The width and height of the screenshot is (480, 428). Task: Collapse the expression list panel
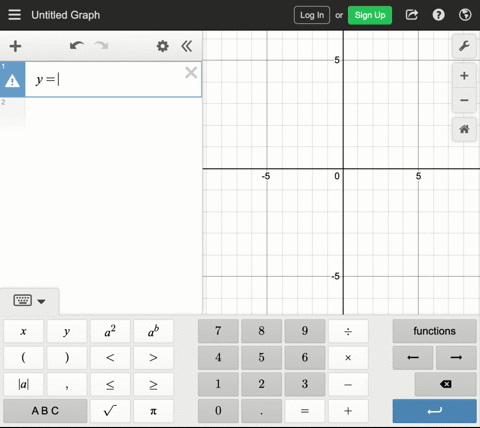coord(187,46)
